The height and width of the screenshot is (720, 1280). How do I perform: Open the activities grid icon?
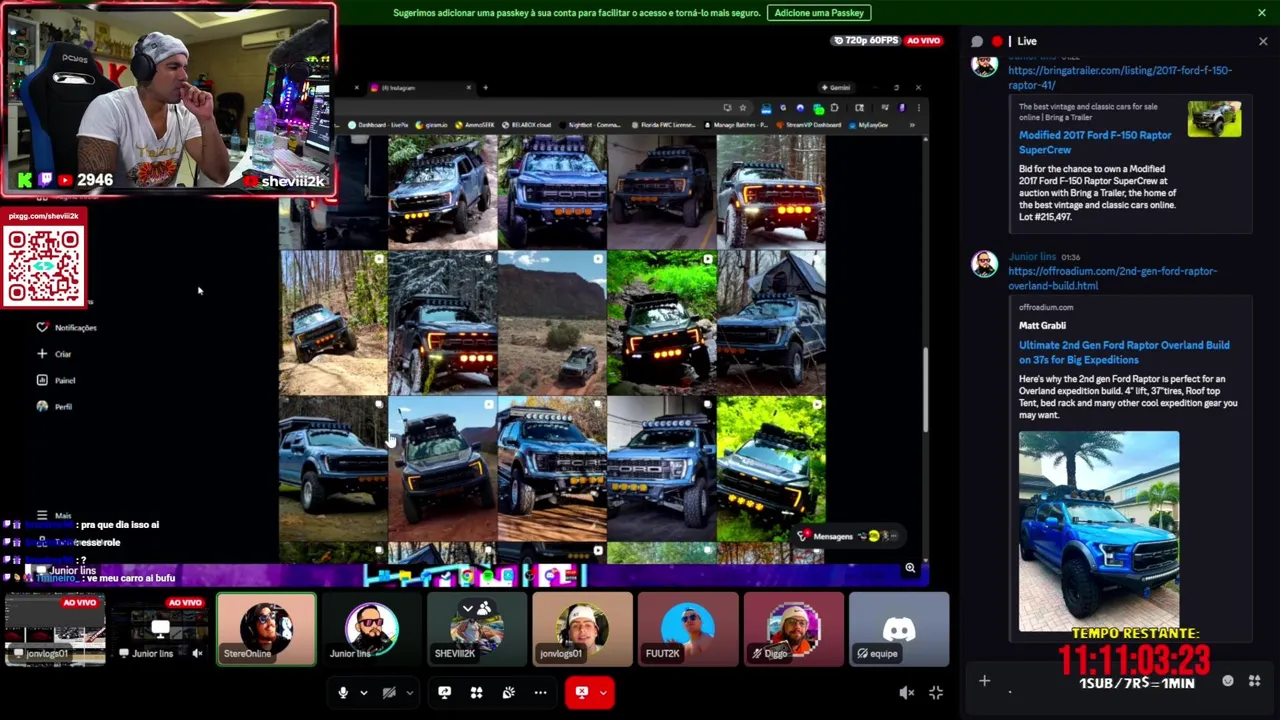[476, 692]
